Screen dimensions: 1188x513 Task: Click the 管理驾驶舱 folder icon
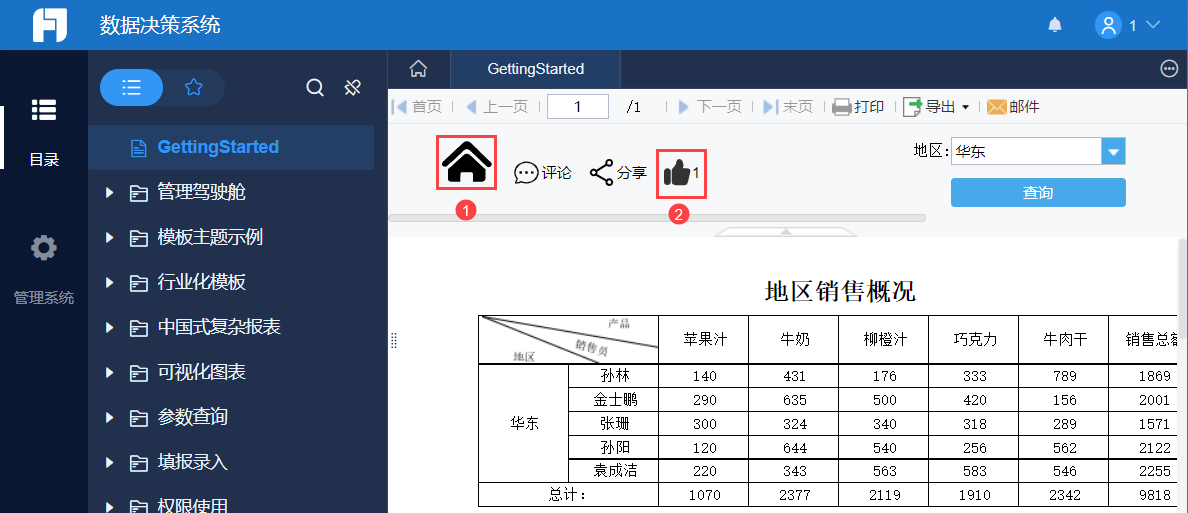coord(138,193)
